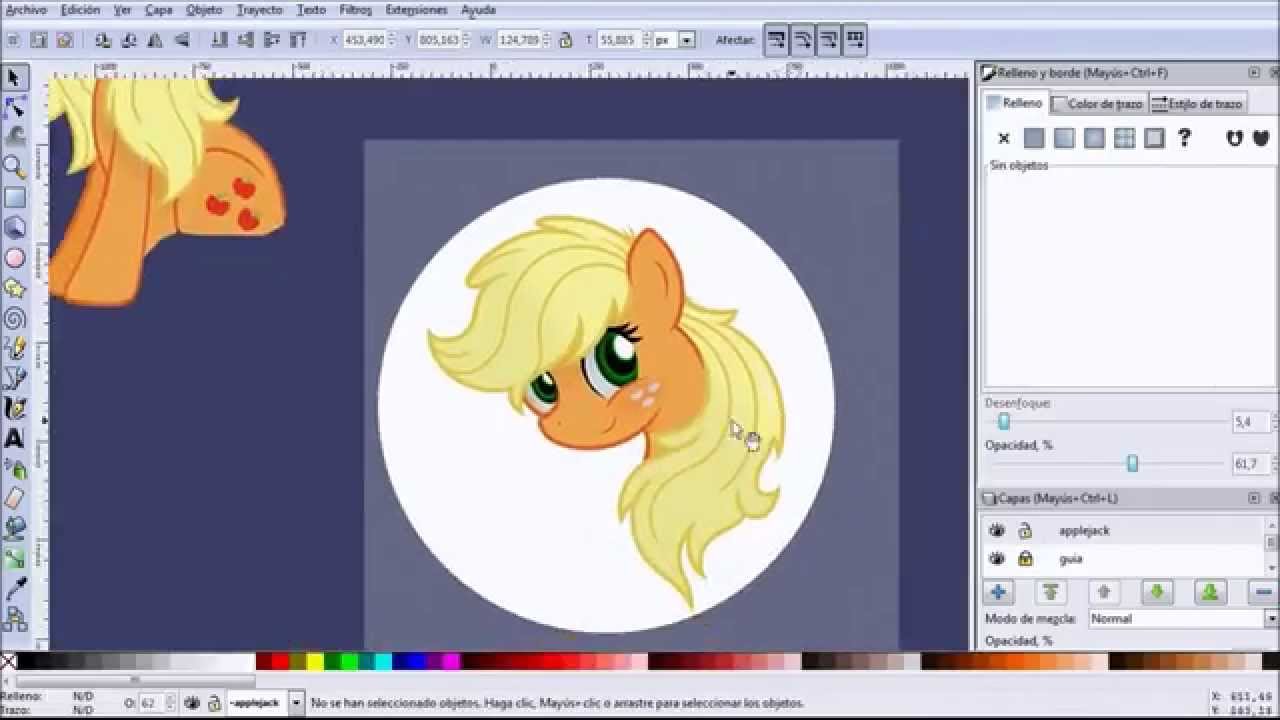
Task: Delete current layer minus button
Action: pos(1264,593)
